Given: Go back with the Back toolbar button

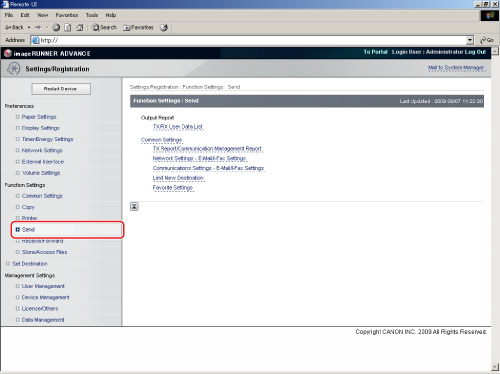Looking at the screenshot, I should (14, 27).
